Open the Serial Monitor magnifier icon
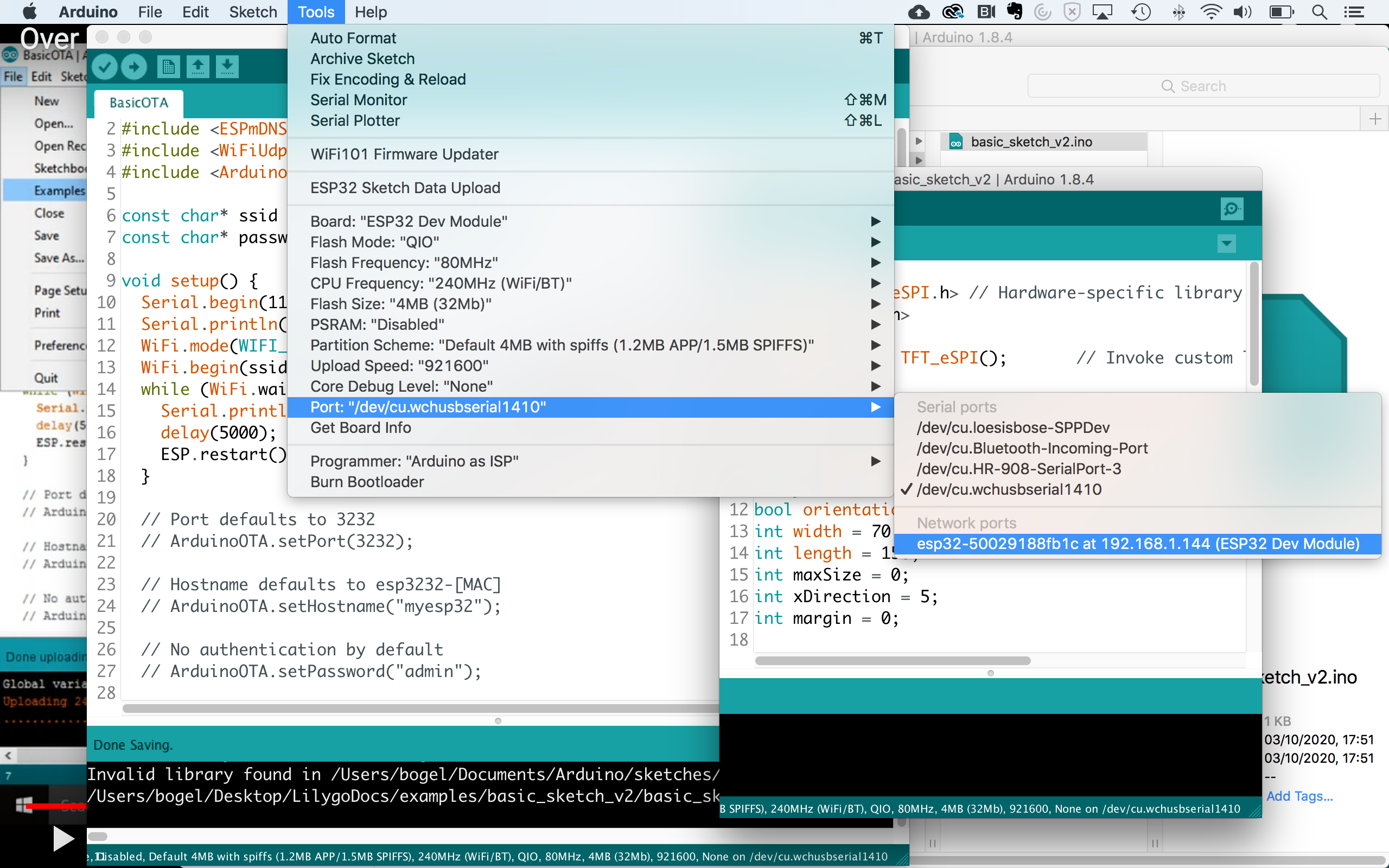Screen dimensions: 1389x868 pyautogui.click(x=1231, y=209)
